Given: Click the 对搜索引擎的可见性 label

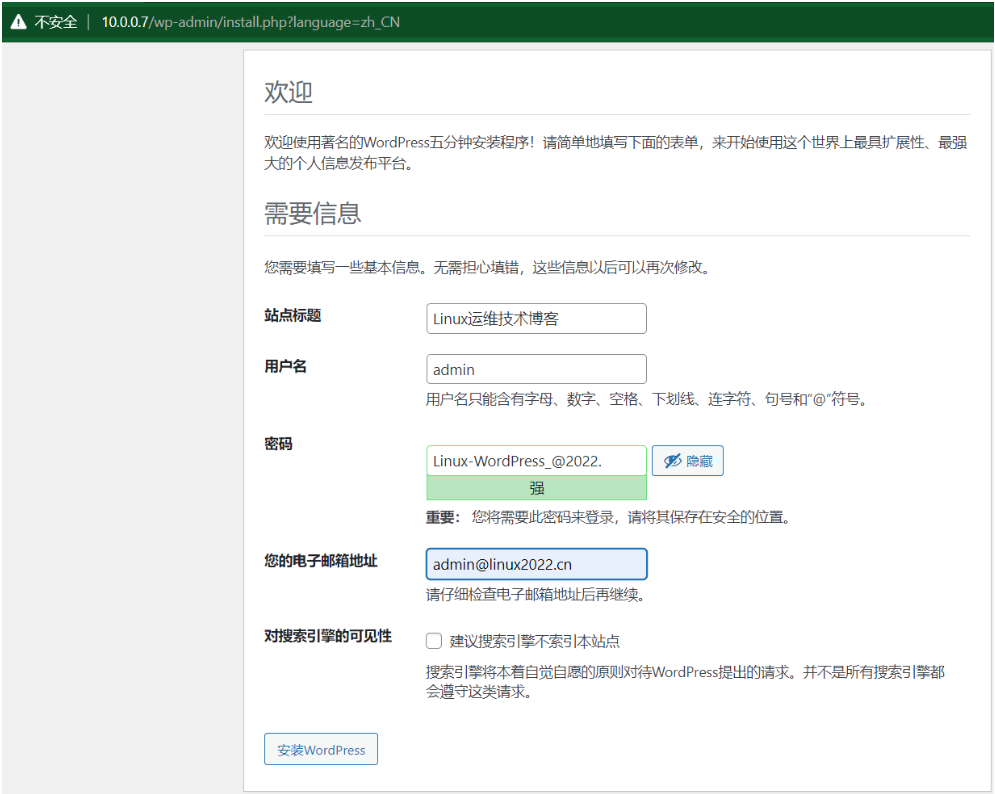Looking at the screenshot, I should (328, 636).
